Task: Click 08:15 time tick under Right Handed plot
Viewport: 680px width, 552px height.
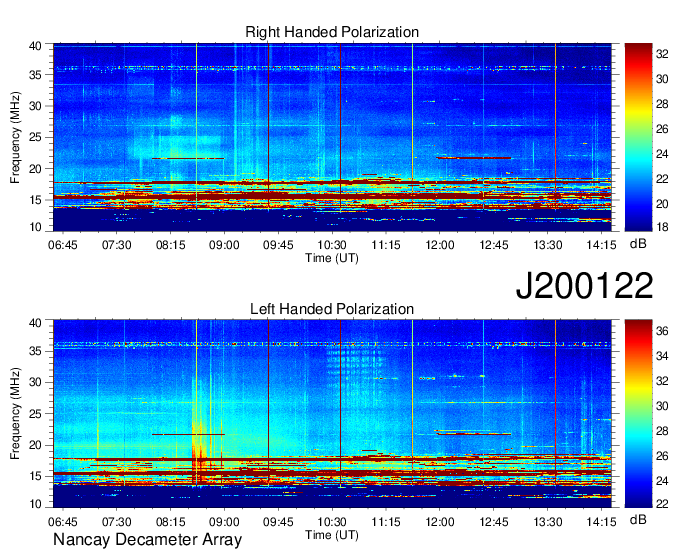Action: [170, 245]
